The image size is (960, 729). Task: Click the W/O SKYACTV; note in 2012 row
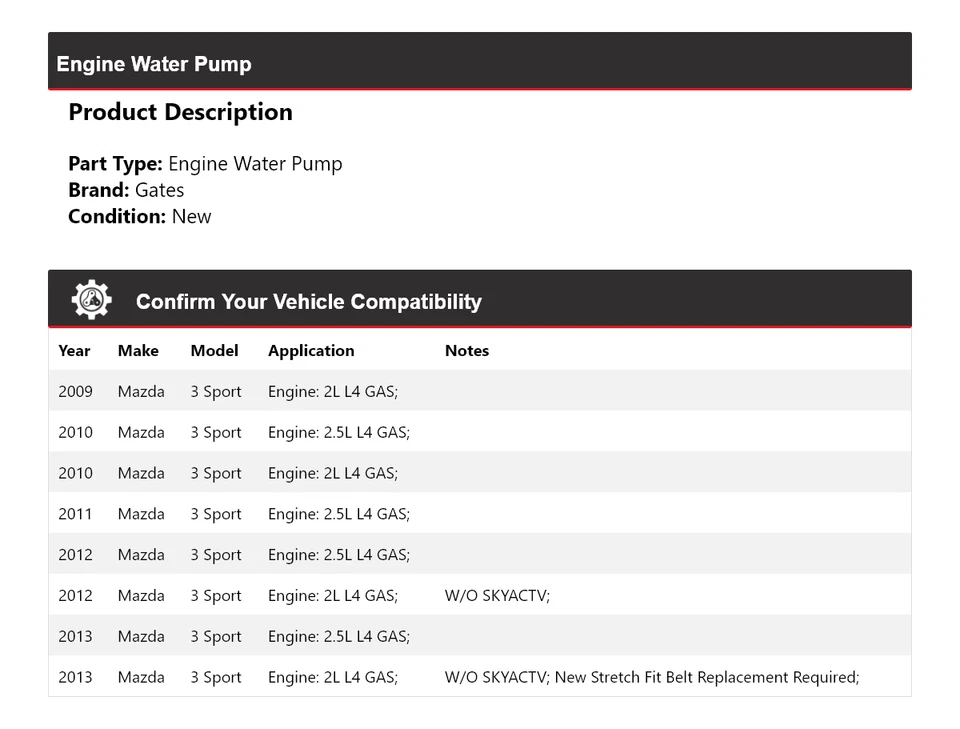tap(497, 596)
